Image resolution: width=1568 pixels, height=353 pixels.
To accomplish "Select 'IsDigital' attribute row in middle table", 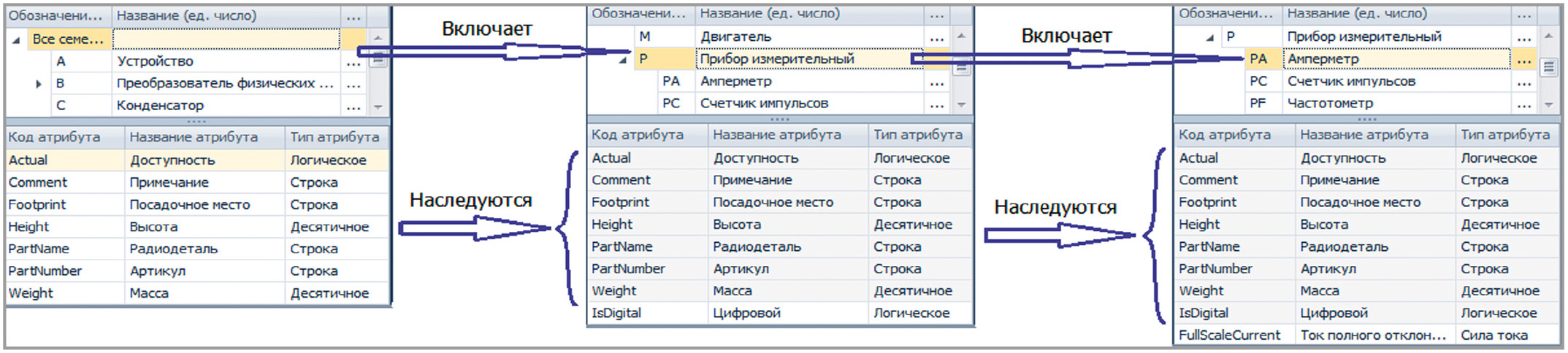I will tap(780, 314).
